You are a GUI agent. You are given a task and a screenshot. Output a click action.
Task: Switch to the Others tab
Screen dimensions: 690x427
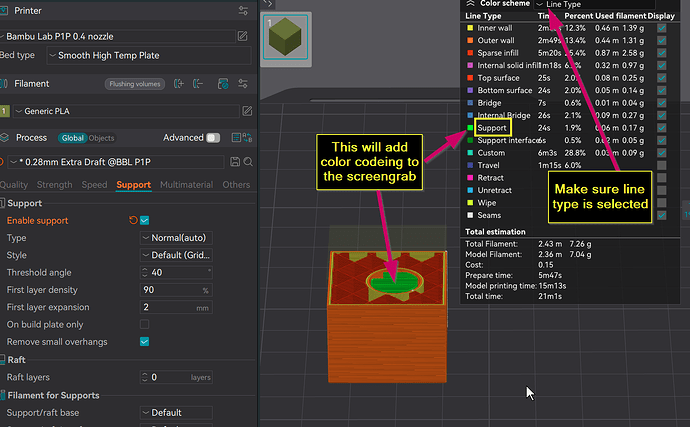point(236,185)
